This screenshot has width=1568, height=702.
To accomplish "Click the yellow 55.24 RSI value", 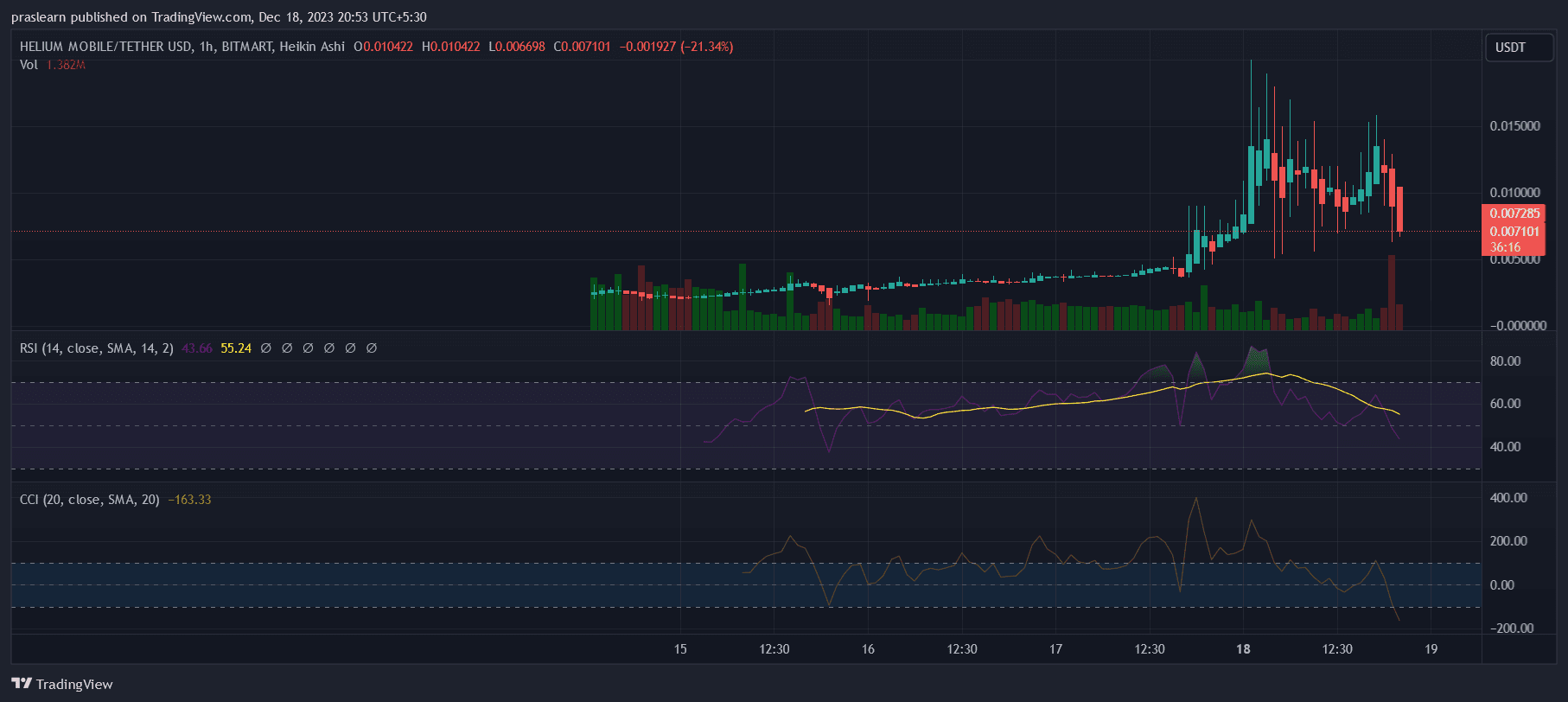I will [236, 348].
